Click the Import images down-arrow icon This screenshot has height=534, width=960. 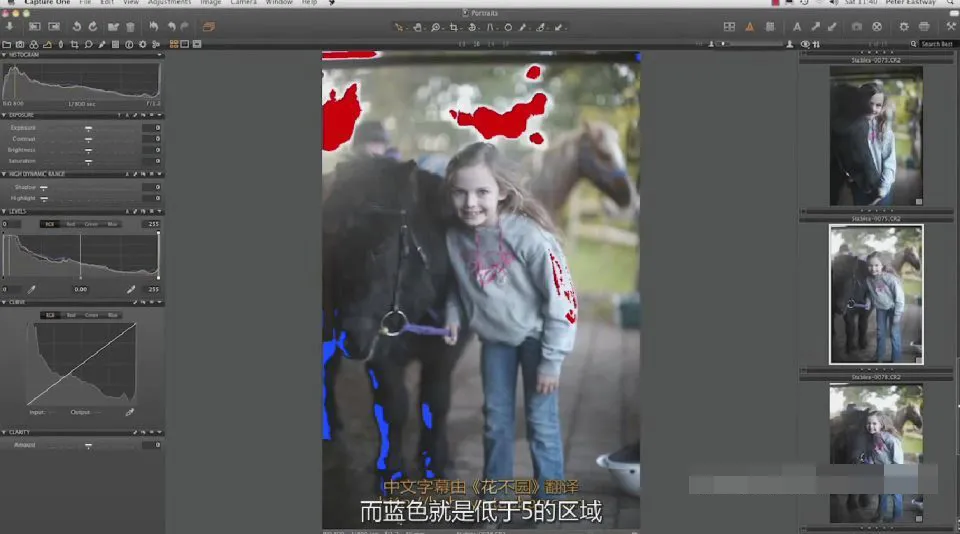click(9, 27)
